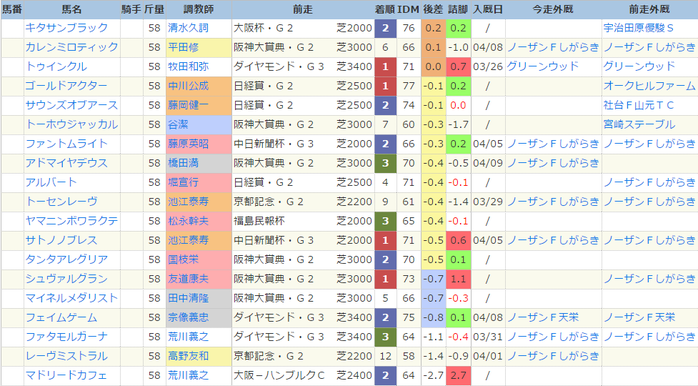Screen dimensions: 698x386
Task: Open horse link アルバート
Action: (51, 183)
